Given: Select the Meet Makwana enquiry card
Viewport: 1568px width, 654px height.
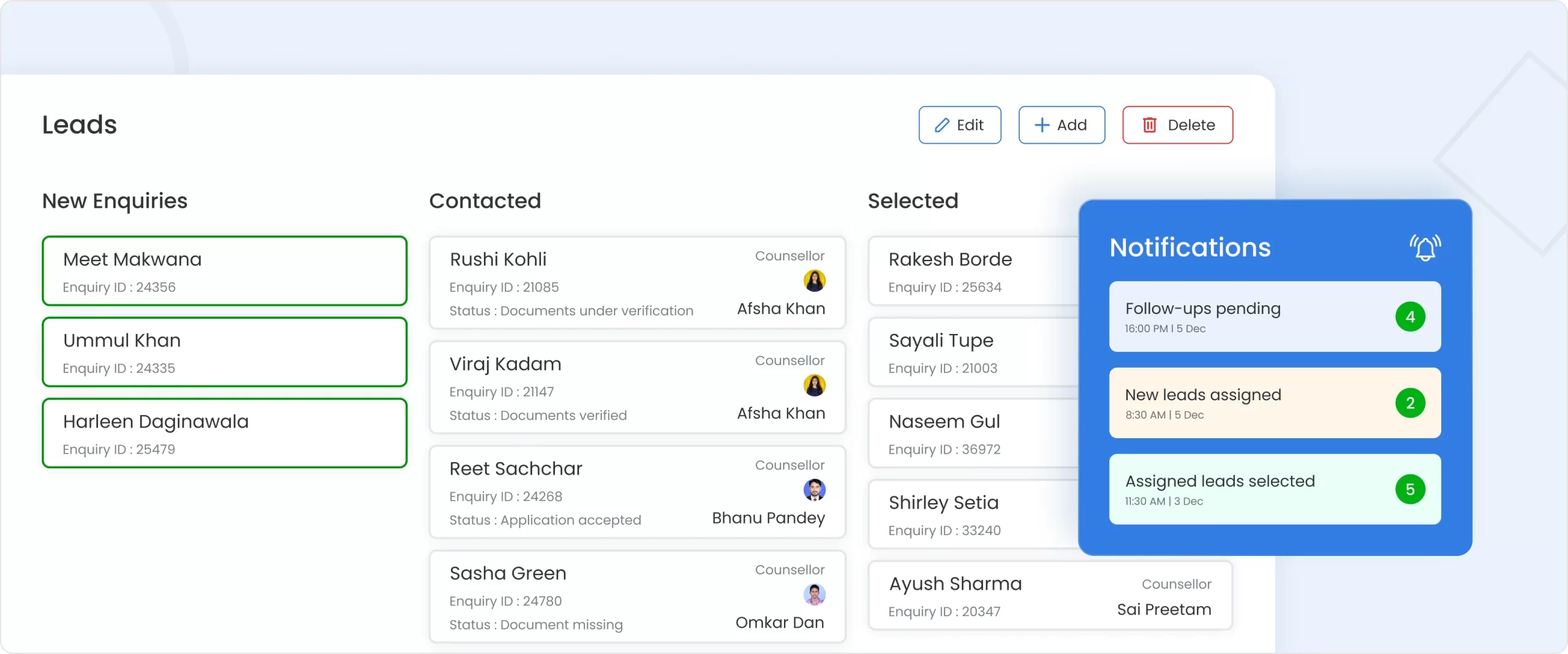Looking at the screenshot, I should point(224,271).
